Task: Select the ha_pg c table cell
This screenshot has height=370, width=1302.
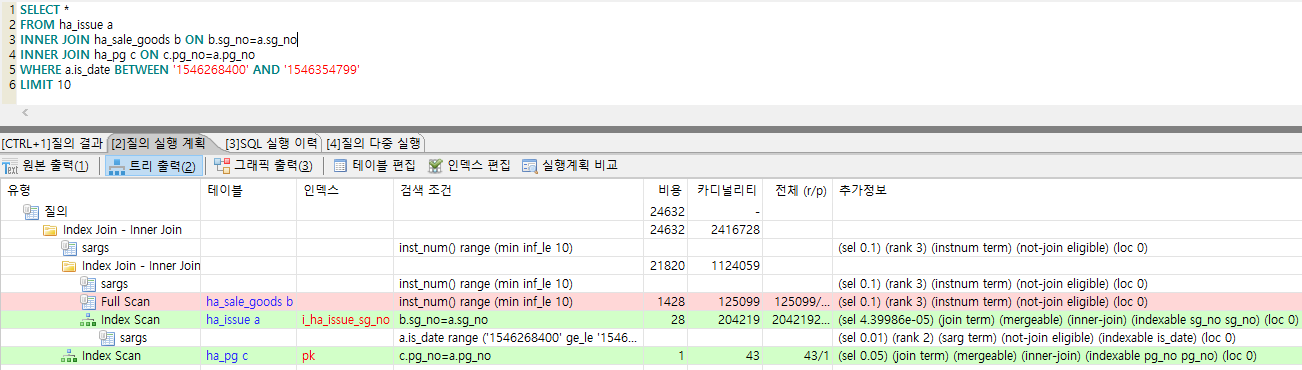Action: click(249, 355)
